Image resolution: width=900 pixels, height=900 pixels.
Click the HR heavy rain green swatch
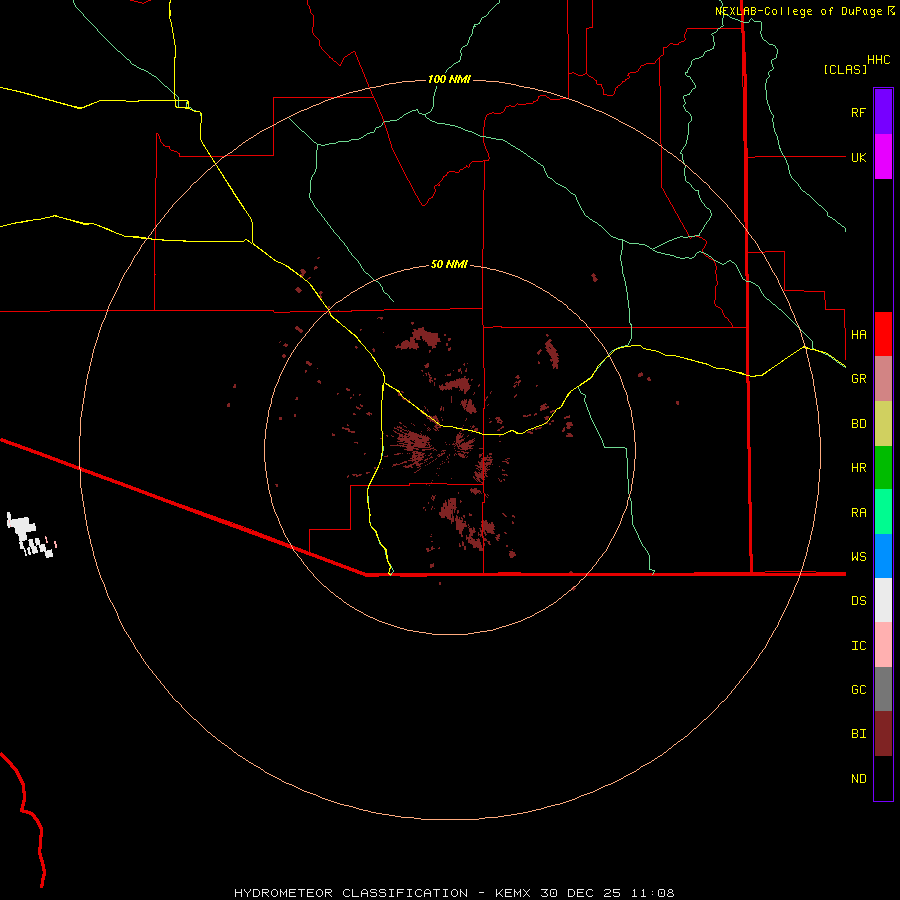883,468
